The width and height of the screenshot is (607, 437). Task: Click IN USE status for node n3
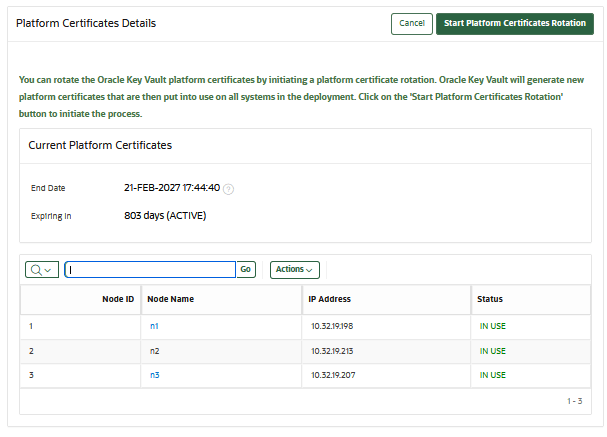coord(492,375)
